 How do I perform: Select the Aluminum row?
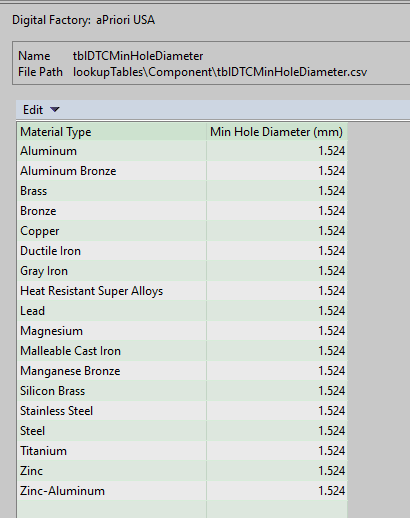tap(182, 151)
